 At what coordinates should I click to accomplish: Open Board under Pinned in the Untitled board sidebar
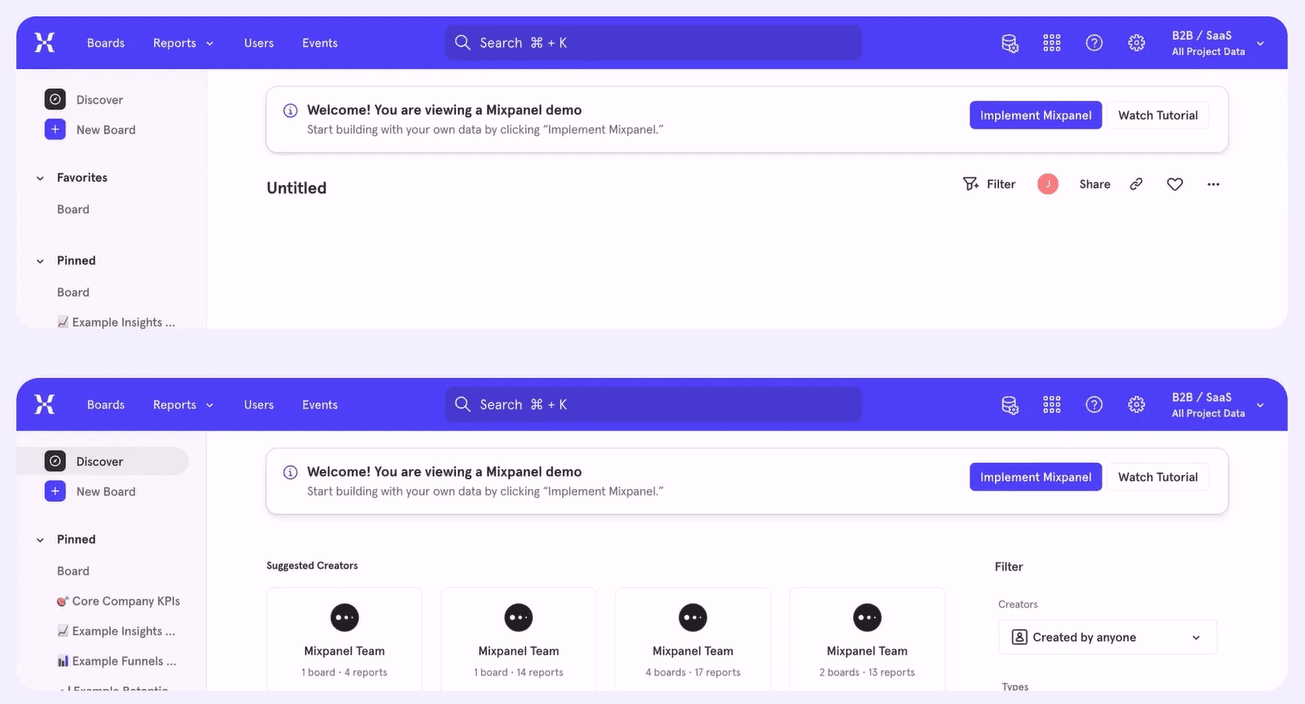[x=73, y=292]
